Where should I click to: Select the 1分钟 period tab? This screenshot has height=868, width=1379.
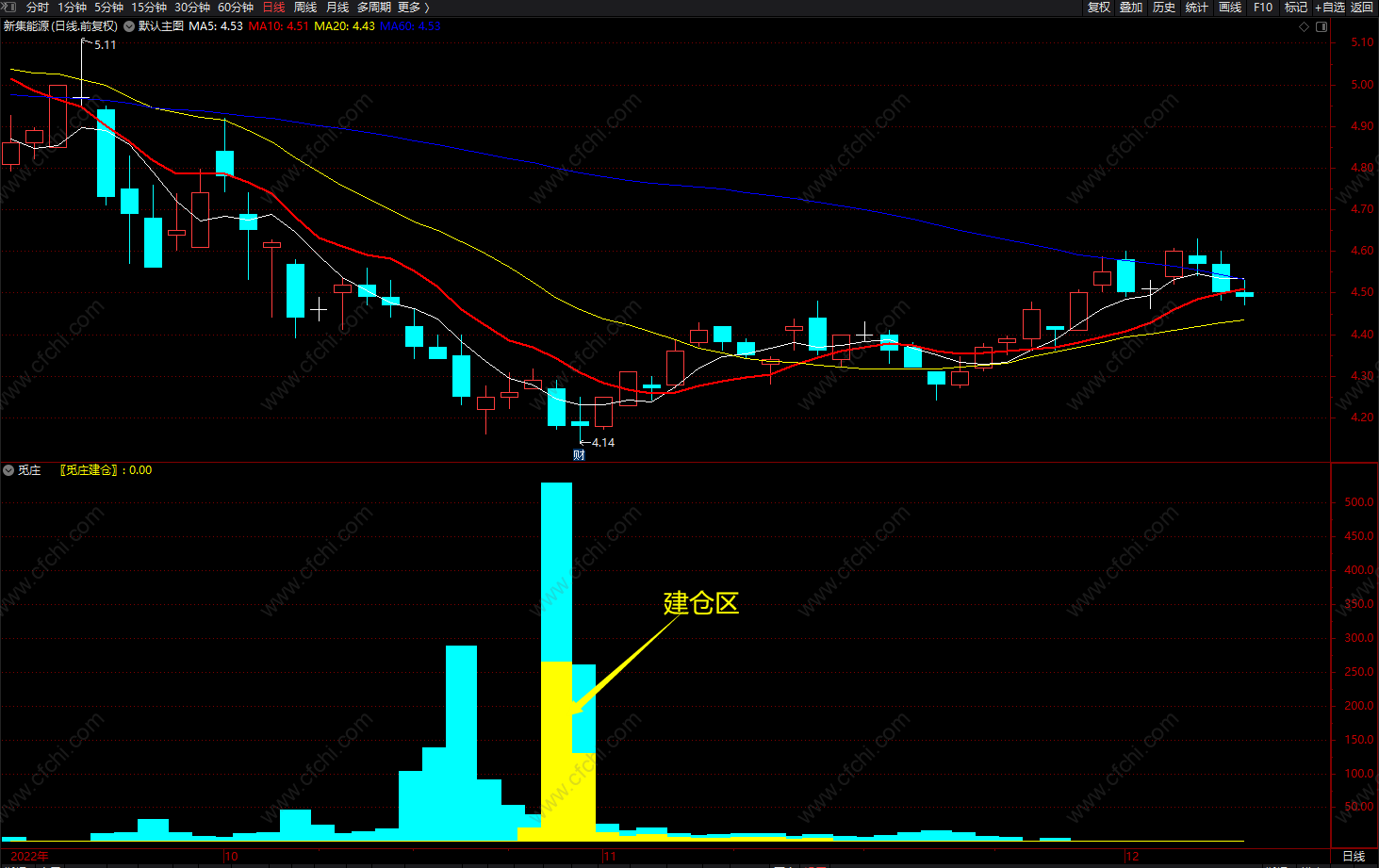tap(72, 7)
